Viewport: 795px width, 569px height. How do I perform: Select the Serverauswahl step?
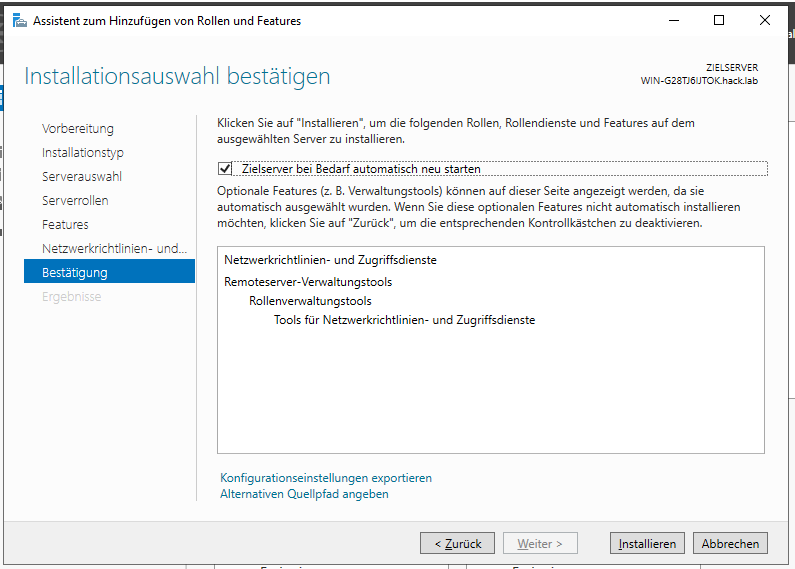[x=81, y=177]
